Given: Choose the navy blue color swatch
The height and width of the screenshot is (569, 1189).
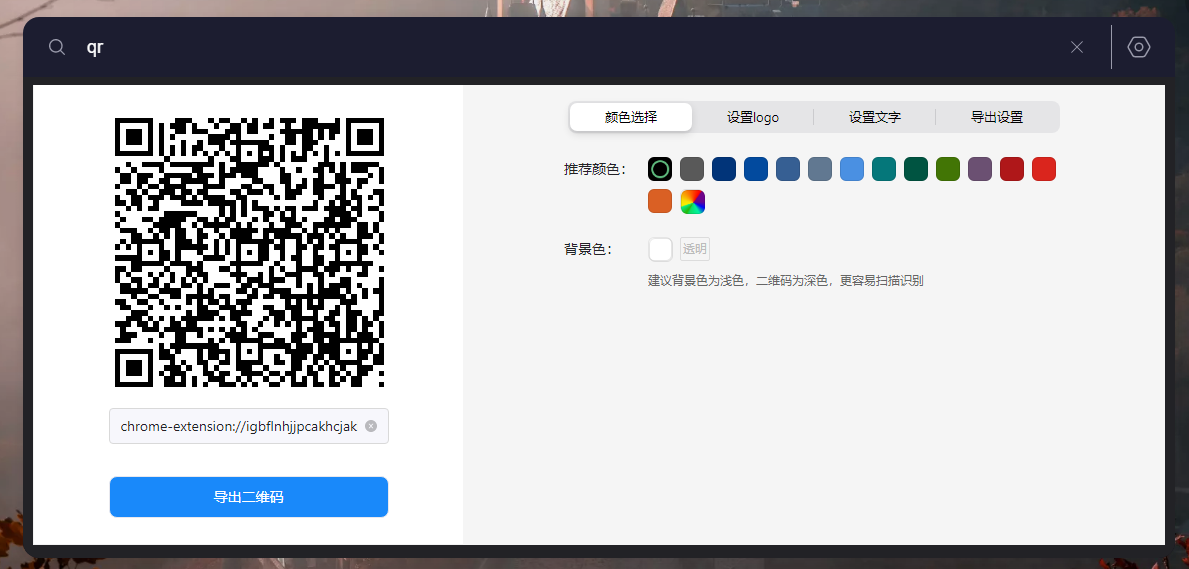Looking at the screenshot, I should pos(724,168).
